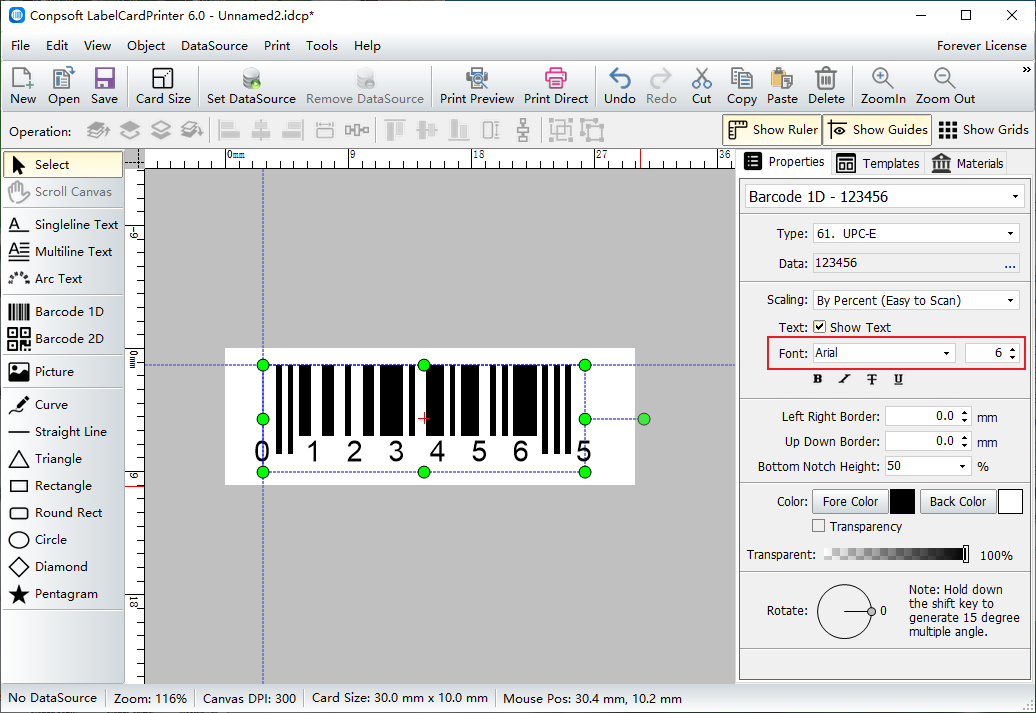Zoom in on the canvas

click(883, 86)
